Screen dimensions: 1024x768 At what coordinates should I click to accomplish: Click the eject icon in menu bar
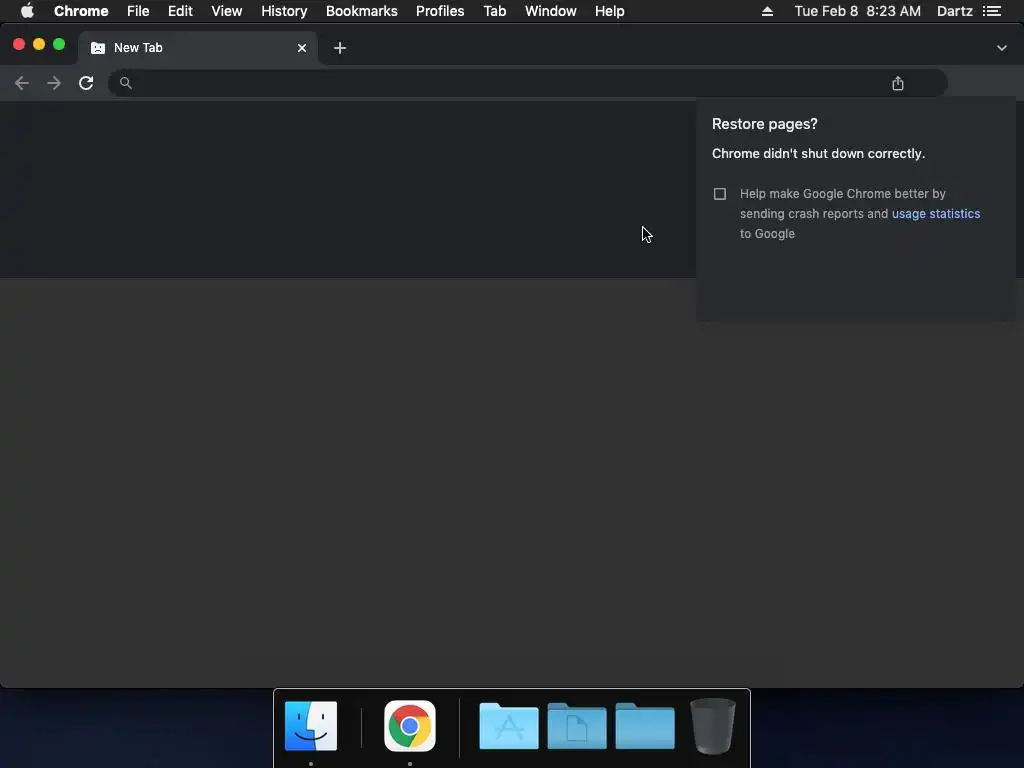point(767,11)
